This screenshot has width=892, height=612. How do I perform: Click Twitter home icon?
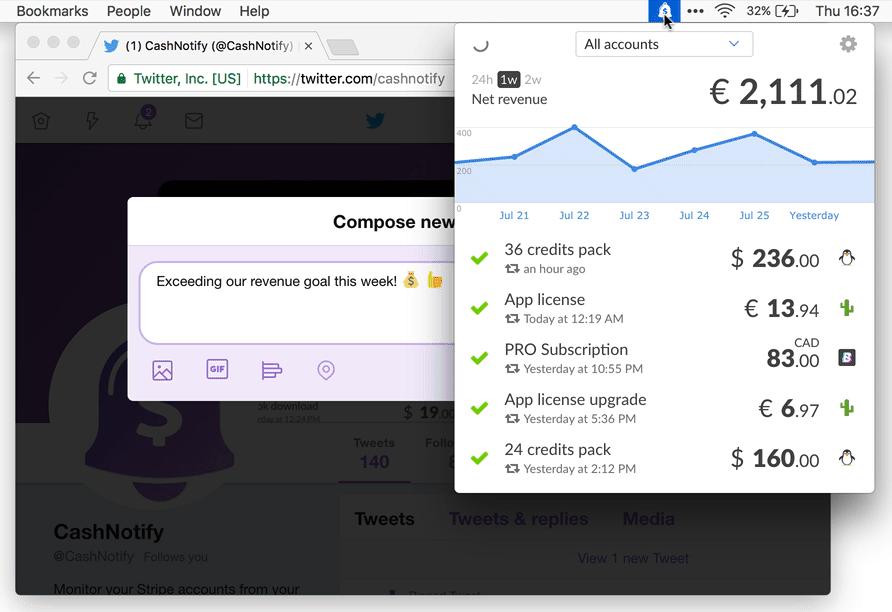coord(41,121)
